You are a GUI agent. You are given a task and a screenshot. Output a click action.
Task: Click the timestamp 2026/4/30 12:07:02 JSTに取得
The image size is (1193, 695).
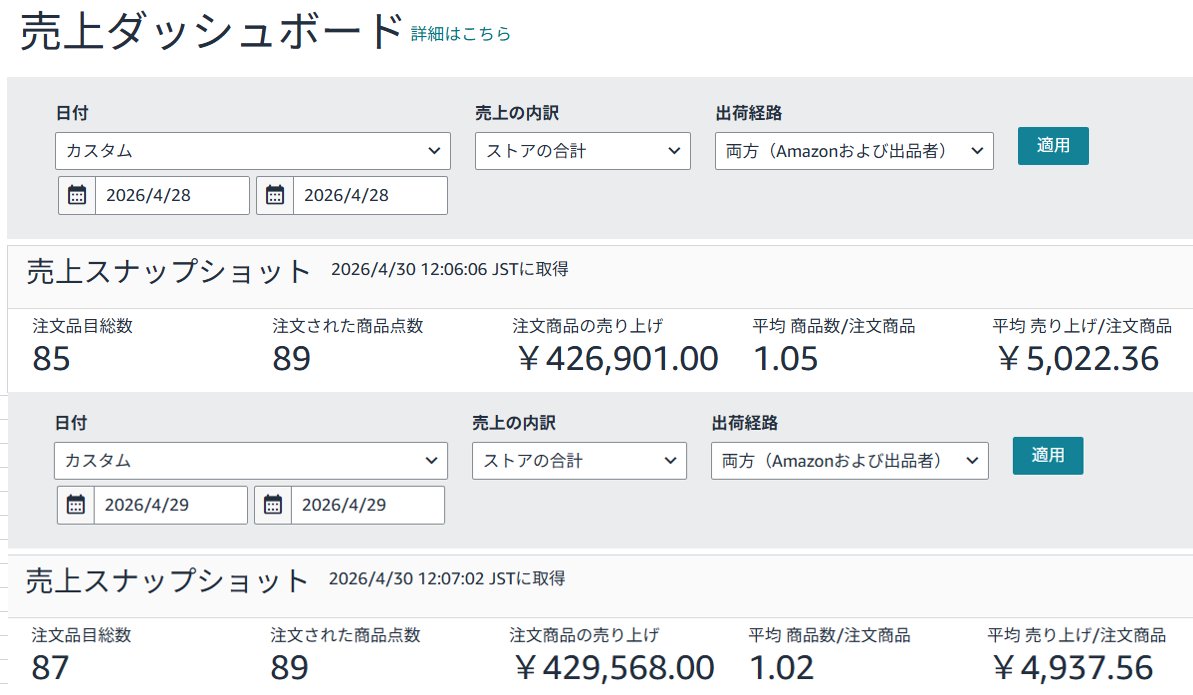pos(447,579)
